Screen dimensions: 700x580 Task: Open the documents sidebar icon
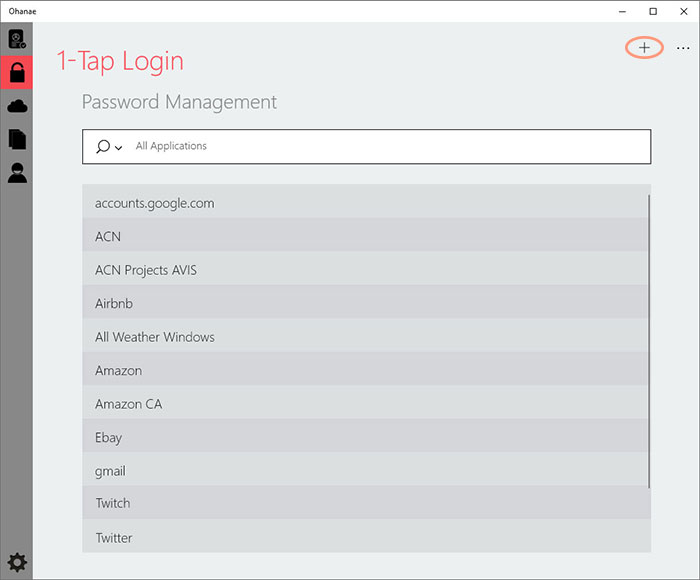(x=17, y=139)
